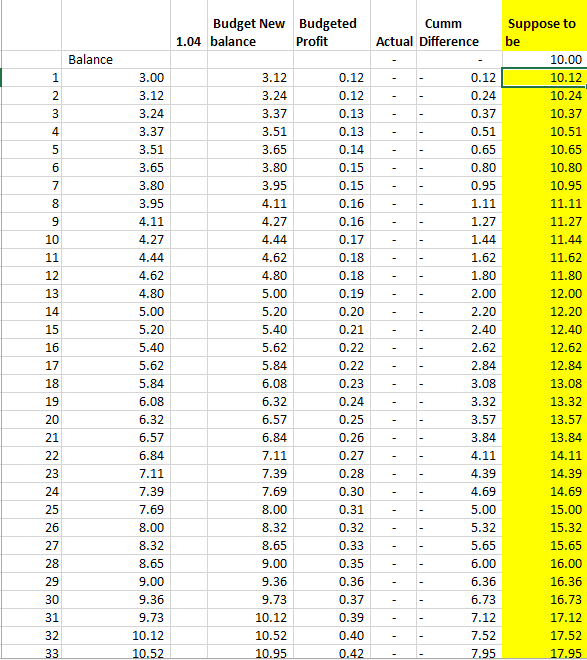Click the Actual dash cell in row 17

[393, 366]
